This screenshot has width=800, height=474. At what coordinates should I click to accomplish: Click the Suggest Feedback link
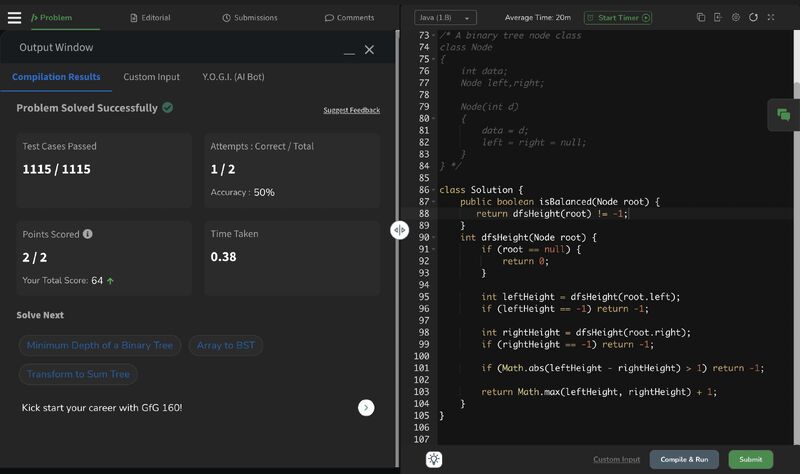coord(351,110)
